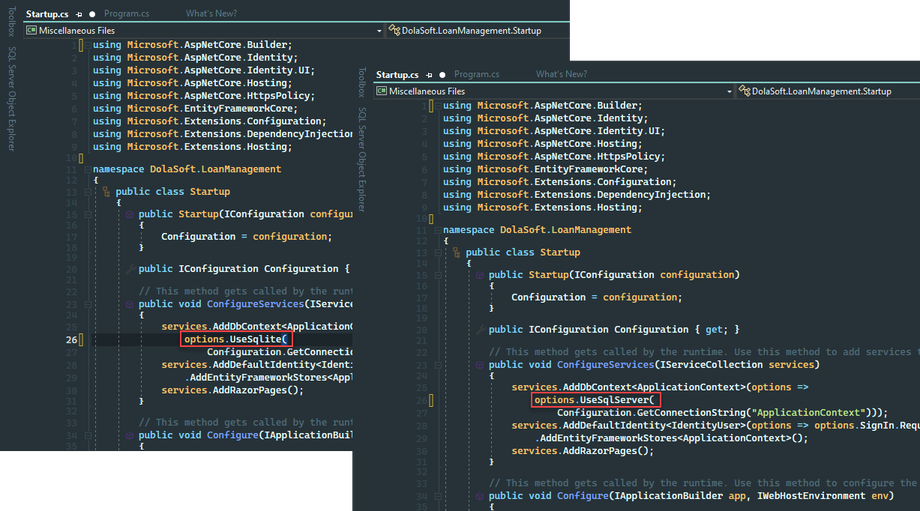Click the unsaved dot on the front window's Startup.cs tab

tap(442, 75)
